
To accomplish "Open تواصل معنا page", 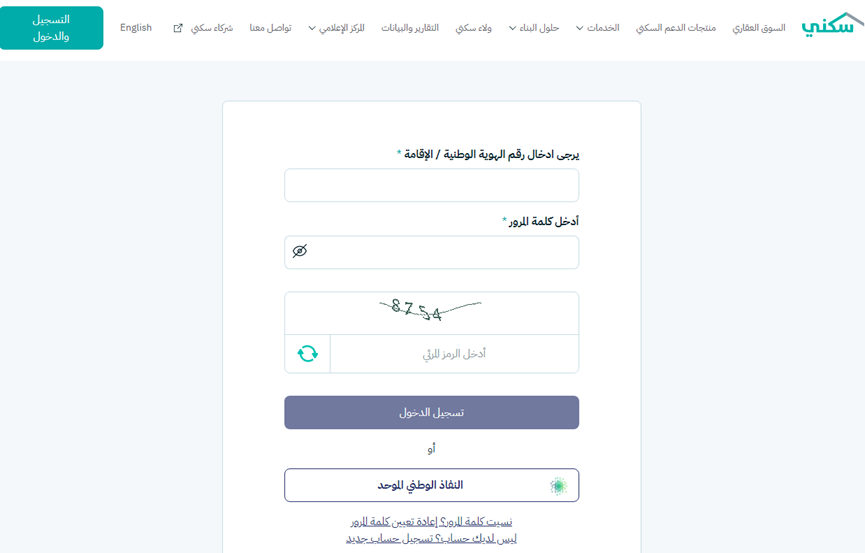I will tap(270, 28).
